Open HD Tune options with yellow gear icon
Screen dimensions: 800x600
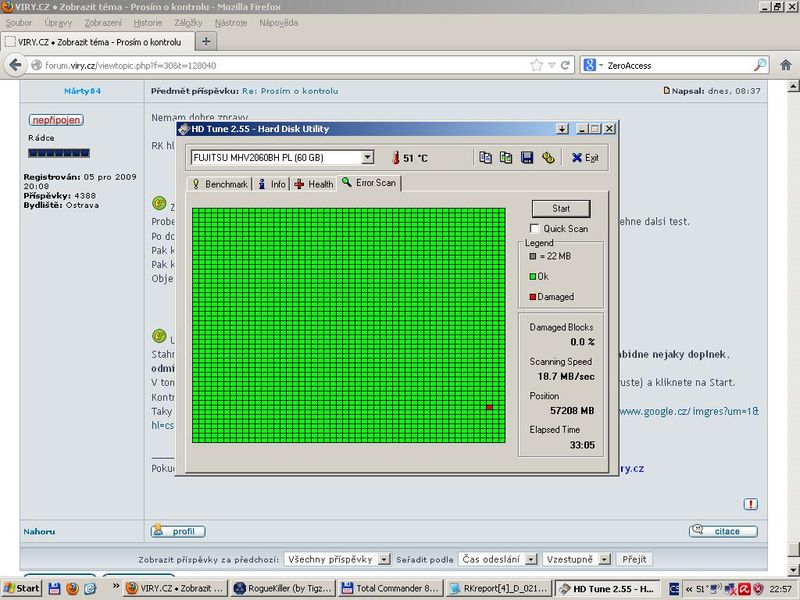pos(548,158)
